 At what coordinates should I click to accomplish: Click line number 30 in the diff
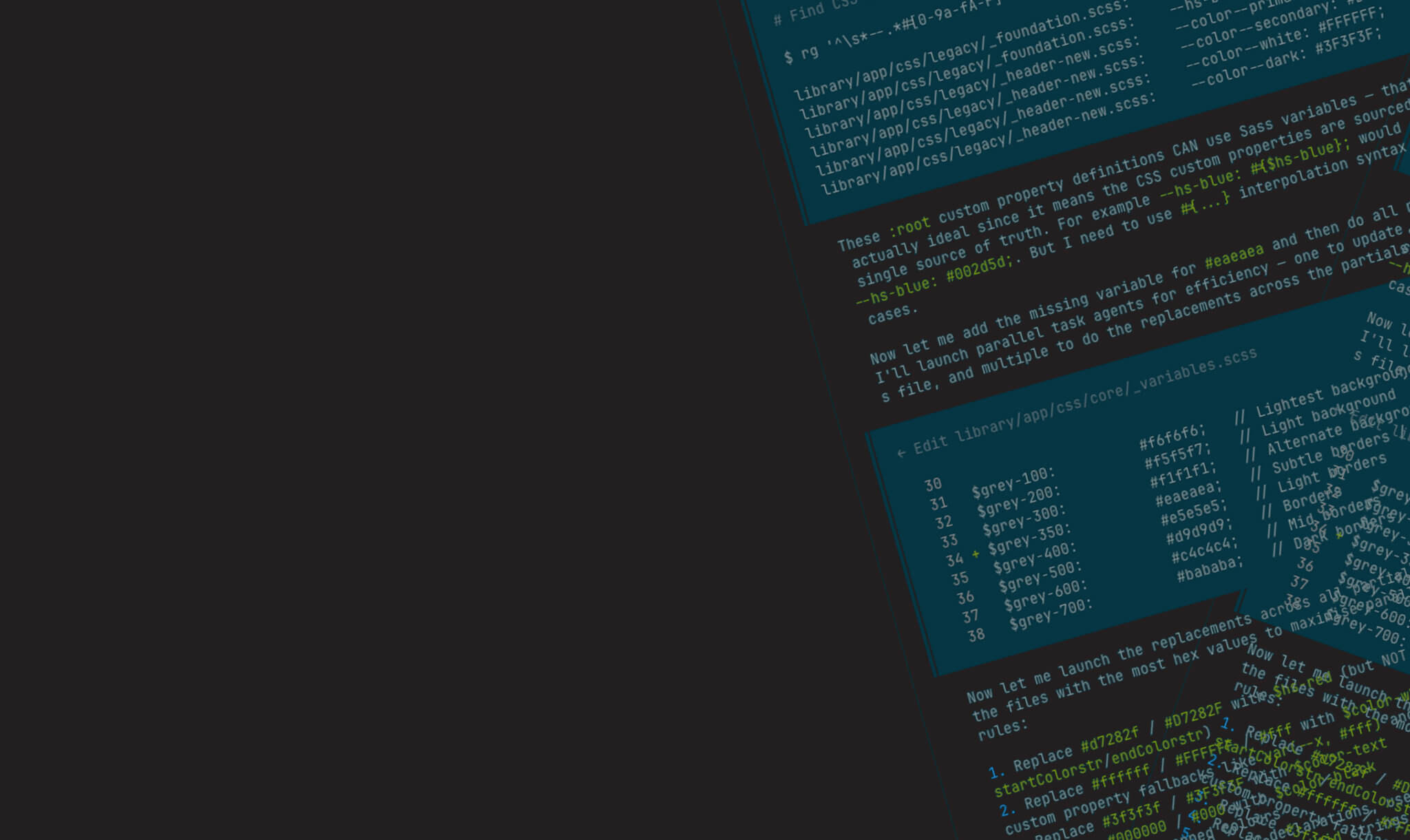pyautogui.click(x=933, y=485)
